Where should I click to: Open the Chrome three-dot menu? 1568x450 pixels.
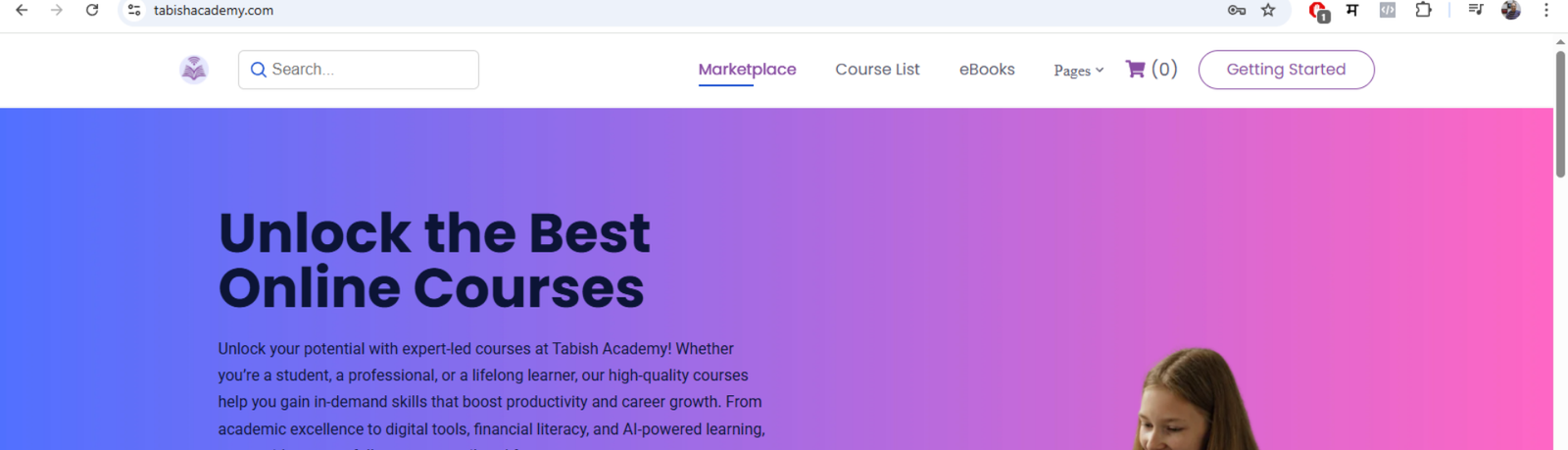click(x=1546, y=10)
